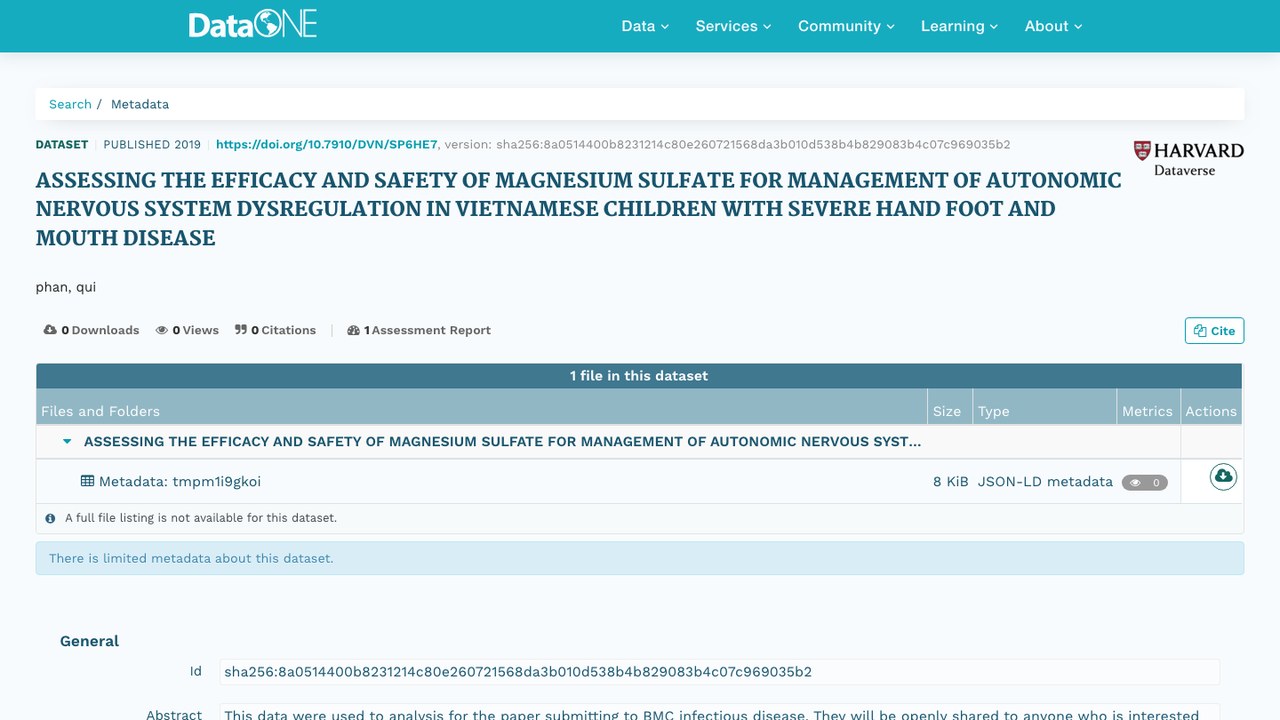Click the 8 KiB file size

point(950,482)
